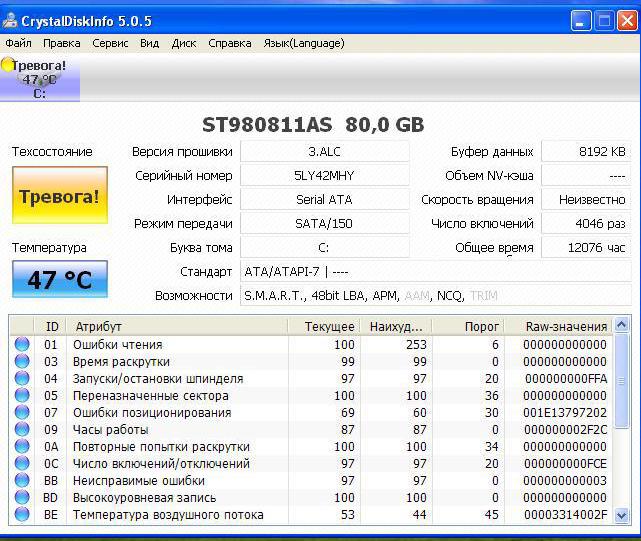Close the CrystalDiskInfo window

coord(627,21)
